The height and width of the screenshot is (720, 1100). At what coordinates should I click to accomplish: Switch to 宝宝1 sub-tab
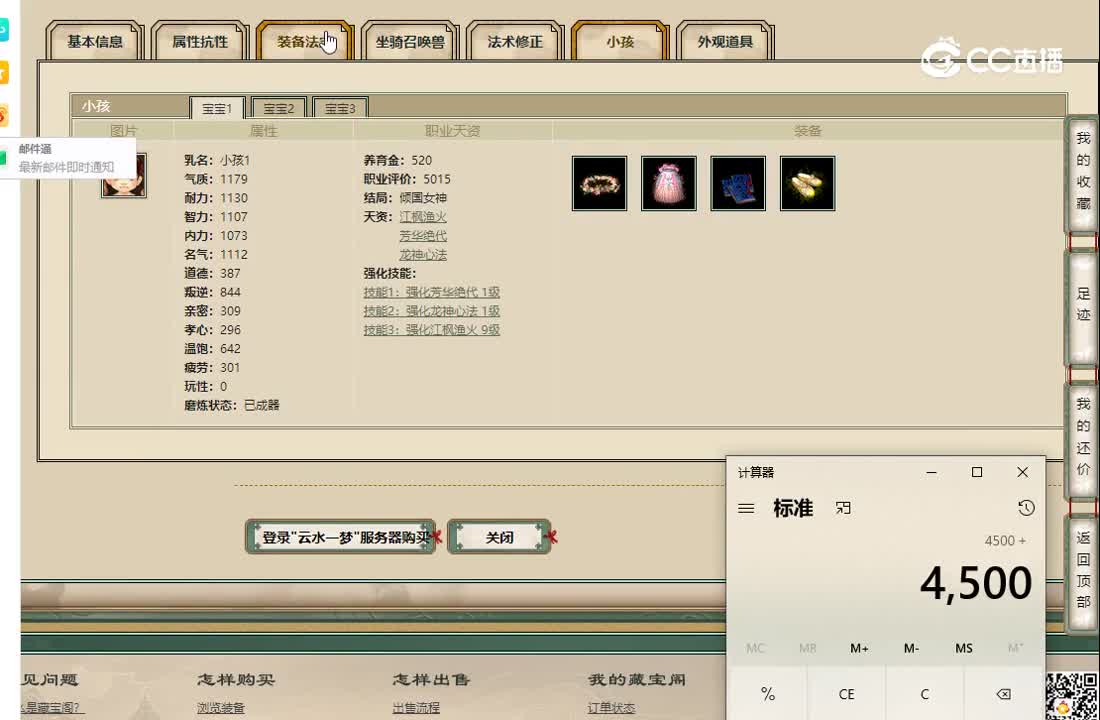pyautogui.click(x=217, y=108)
